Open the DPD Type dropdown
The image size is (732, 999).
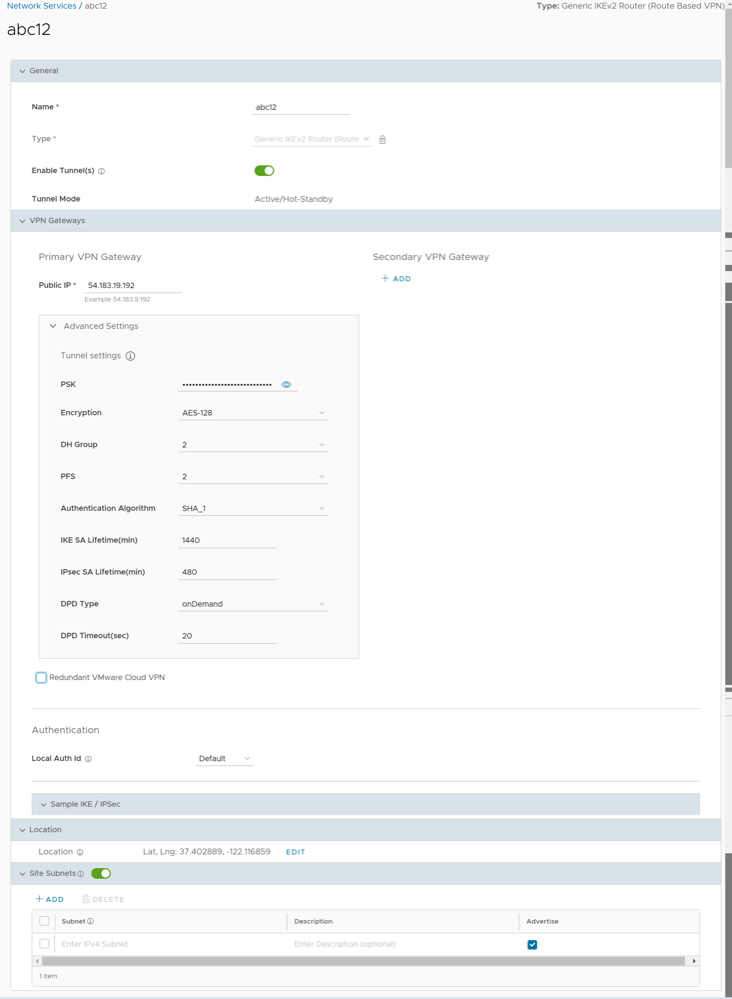point(253,604)
